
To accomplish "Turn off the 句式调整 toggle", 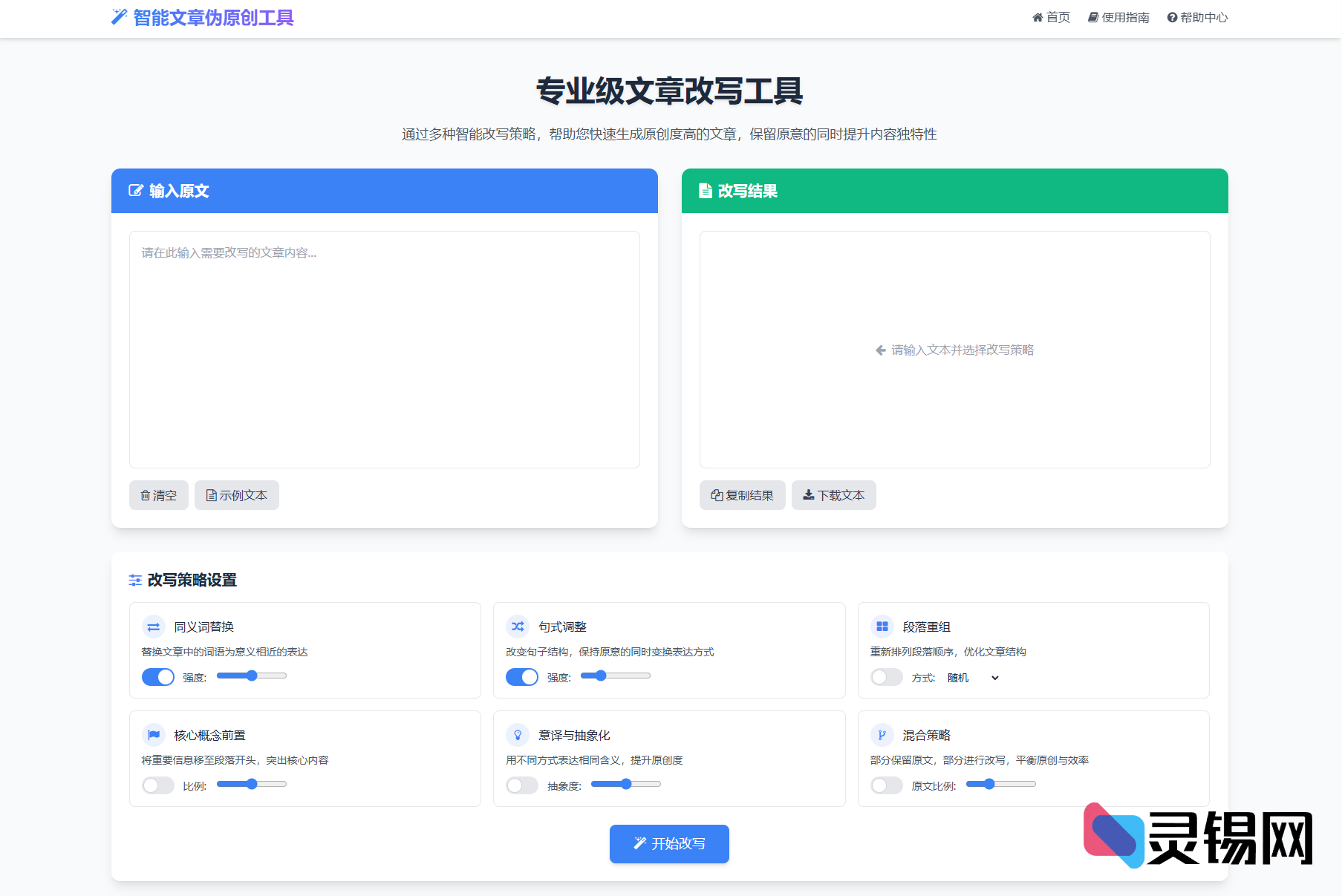I will click(522, 677).
